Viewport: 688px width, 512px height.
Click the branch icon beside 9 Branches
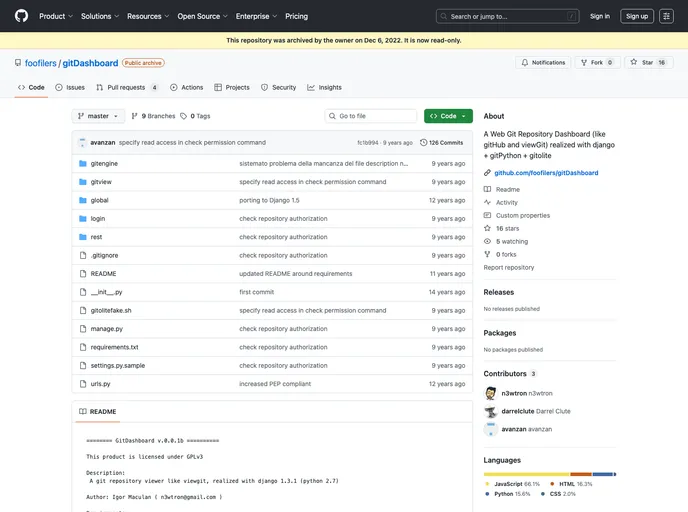tap(135, 116)
